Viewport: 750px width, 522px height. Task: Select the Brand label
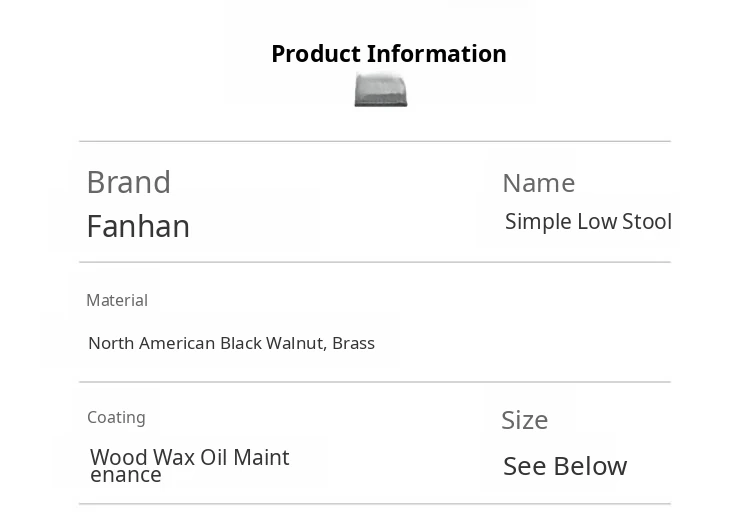point(128,182)
